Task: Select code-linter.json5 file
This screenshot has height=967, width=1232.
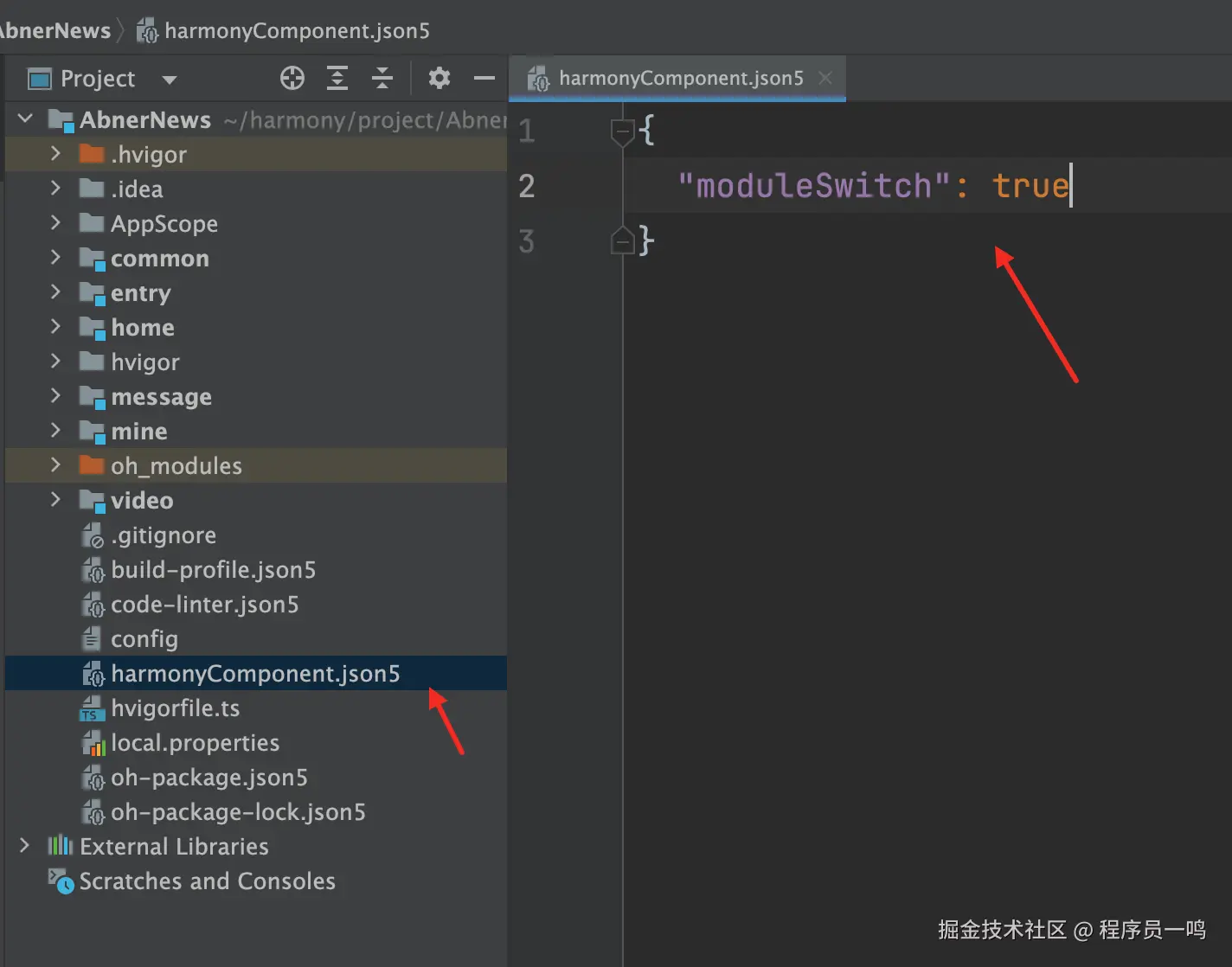Action: click(x=205, y=604)
